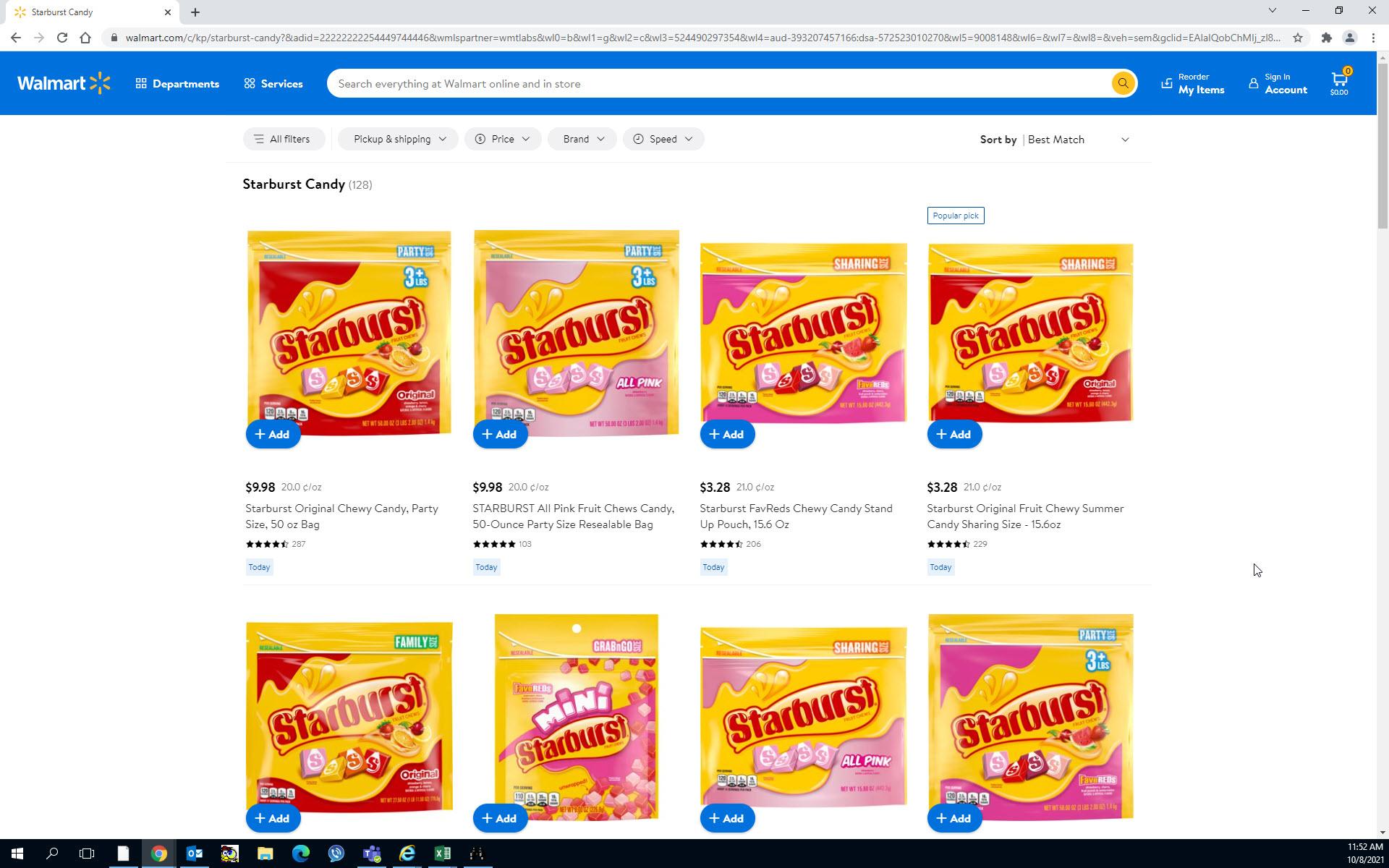Open Excel from the taskbar
Image resolution: width=1389 pixels, height=868 pixels.
(x=442, y=854)
